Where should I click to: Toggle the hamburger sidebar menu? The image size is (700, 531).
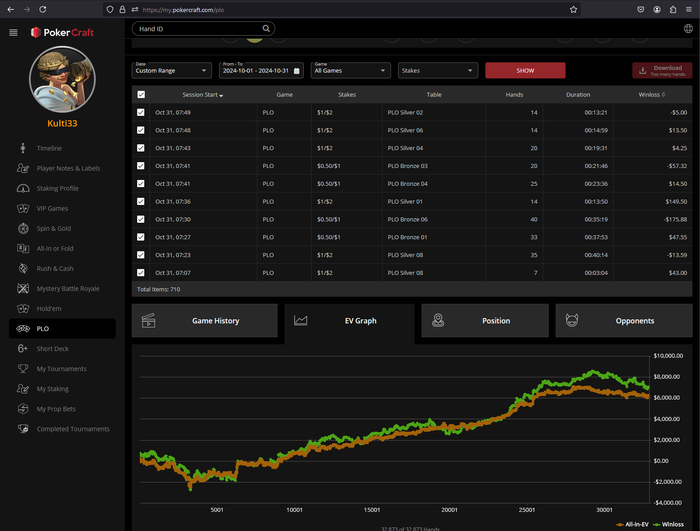pos(13,32)
